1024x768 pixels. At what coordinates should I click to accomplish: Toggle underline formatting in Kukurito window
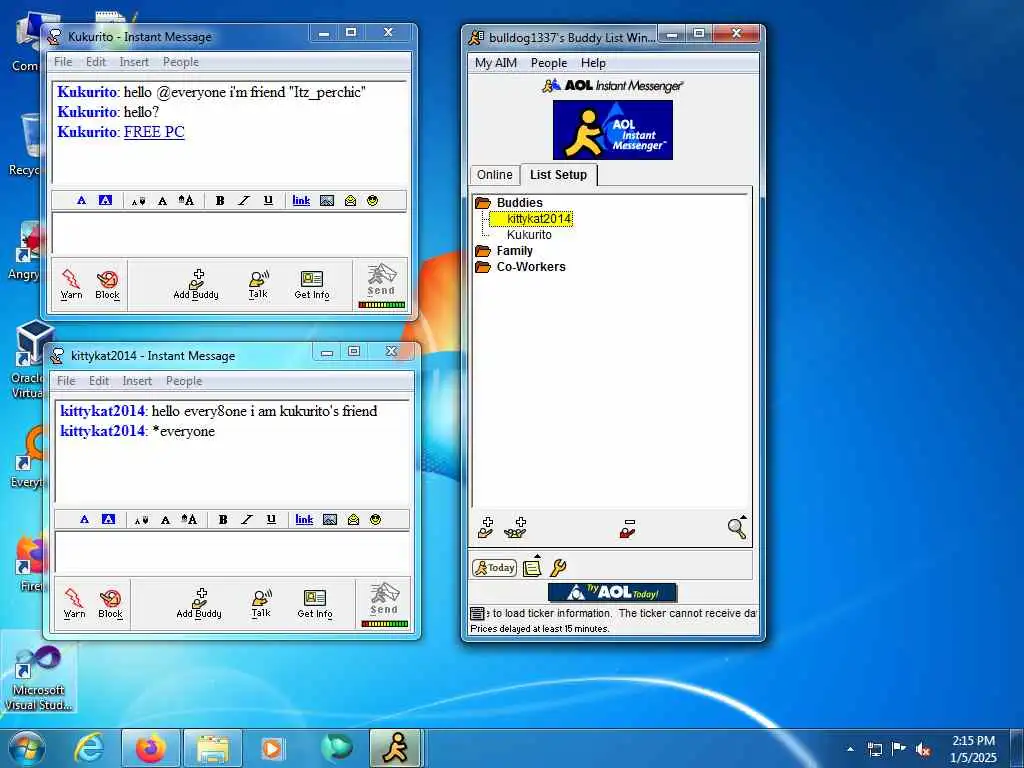[268, 200]
